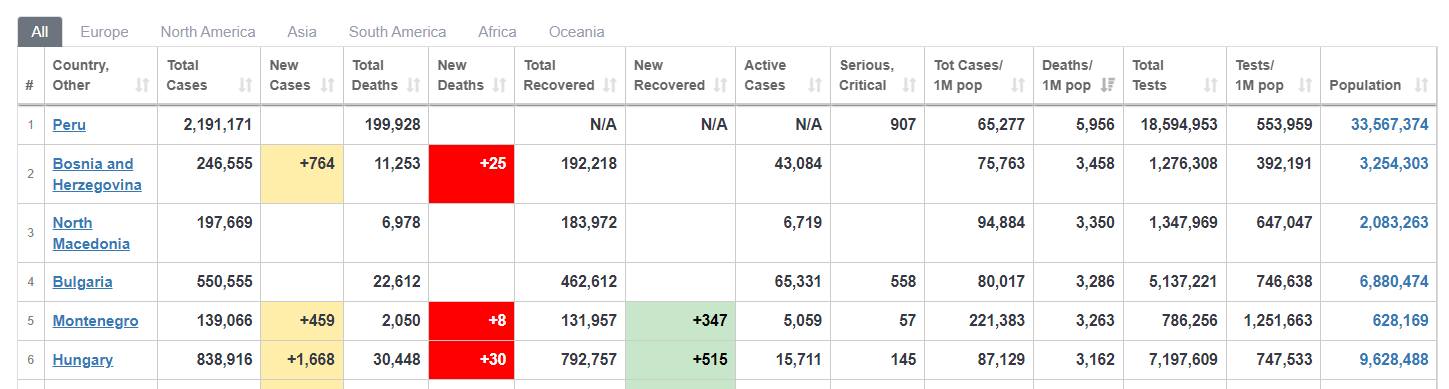Image resolution: width=1449 pixels, height=389 pixels.
Task: Select the North America tab
Action: tap(208, 32)
